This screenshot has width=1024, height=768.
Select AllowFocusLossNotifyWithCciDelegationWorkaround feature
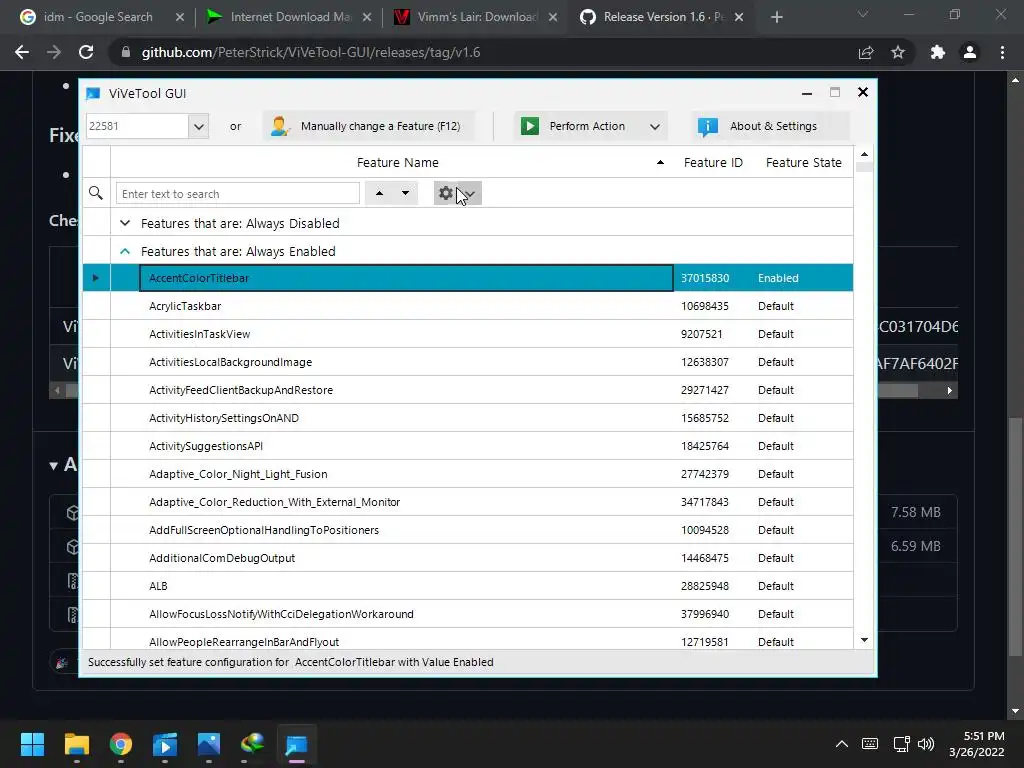281,615
